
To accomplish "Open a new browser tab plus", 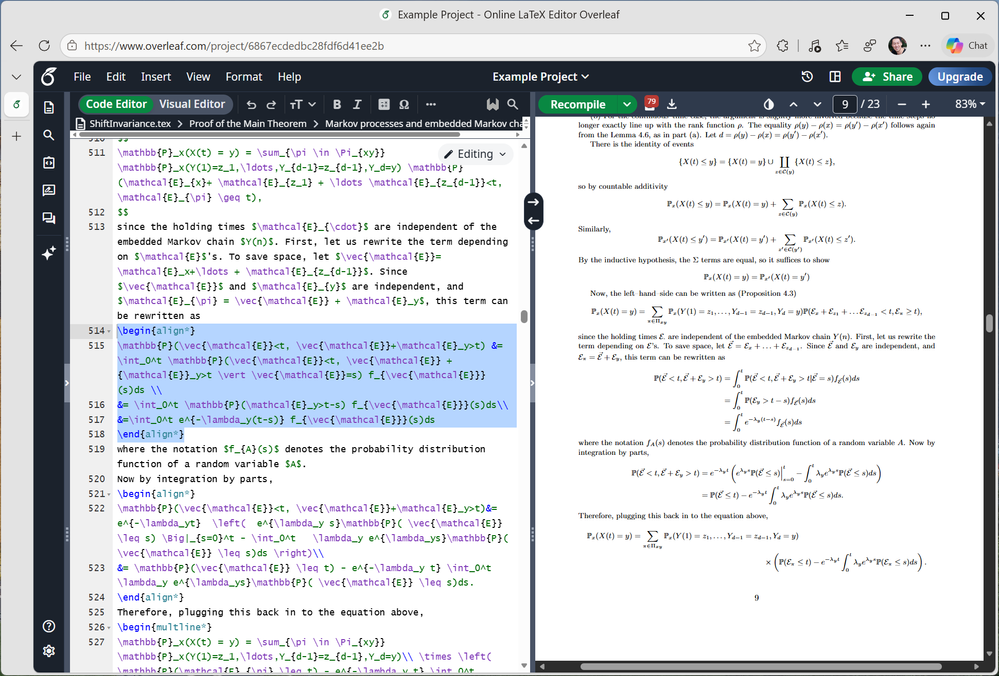I will (17, 136).
